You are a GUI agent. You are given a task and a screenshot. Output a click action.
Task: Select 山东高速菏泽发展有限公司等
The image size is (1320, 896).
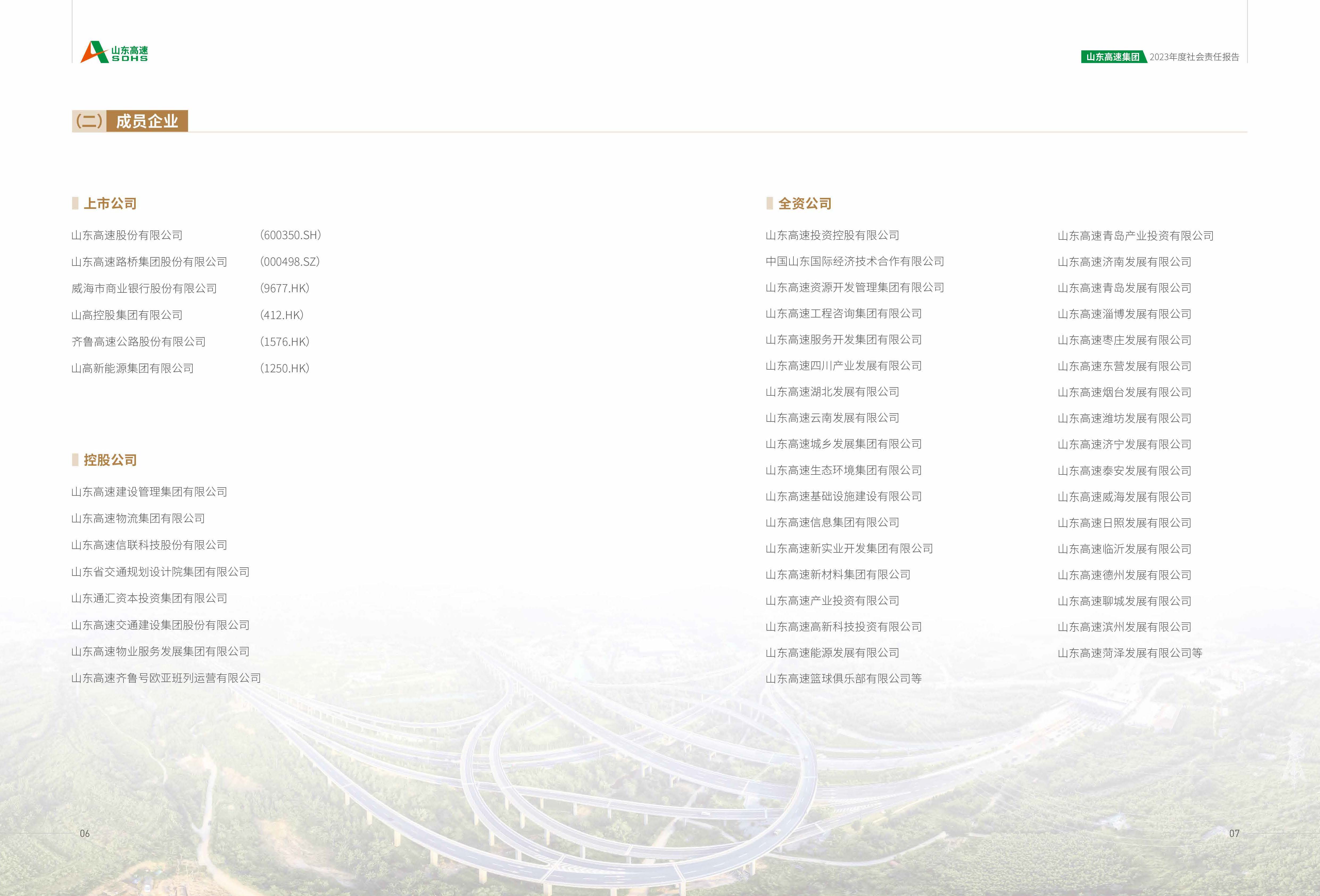1130,653
